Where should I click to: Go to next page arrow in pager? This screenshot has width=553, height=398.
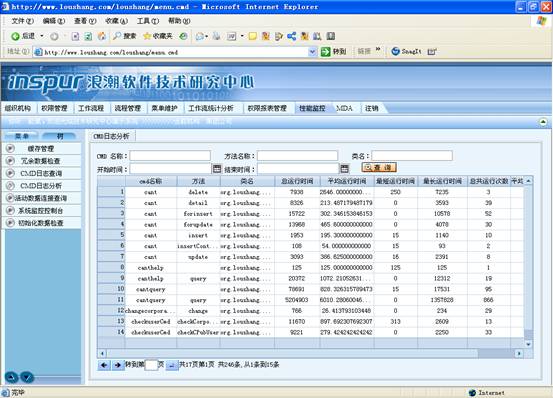click(117, 365)
